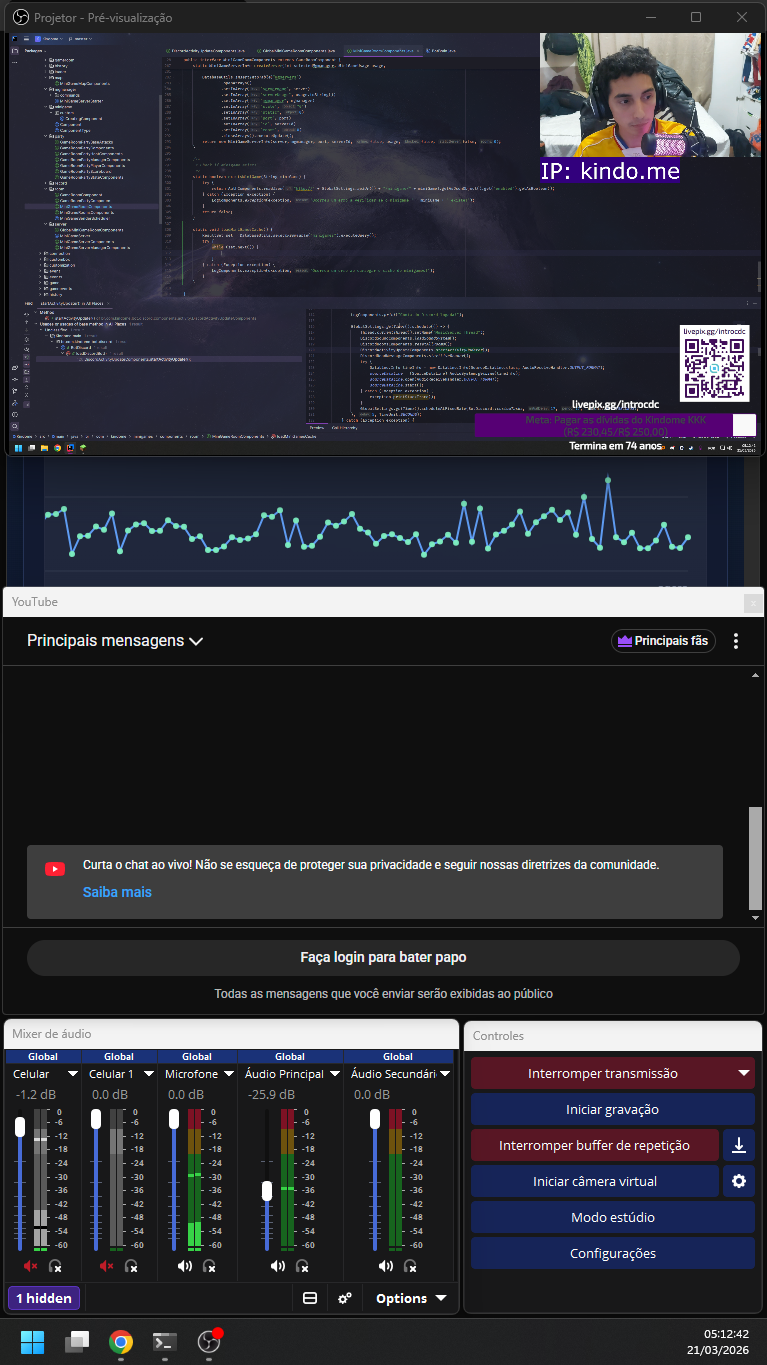The image size is (767, 1365).
Task: Click the Controles panel title
Action: click(x=498, y=1036)
